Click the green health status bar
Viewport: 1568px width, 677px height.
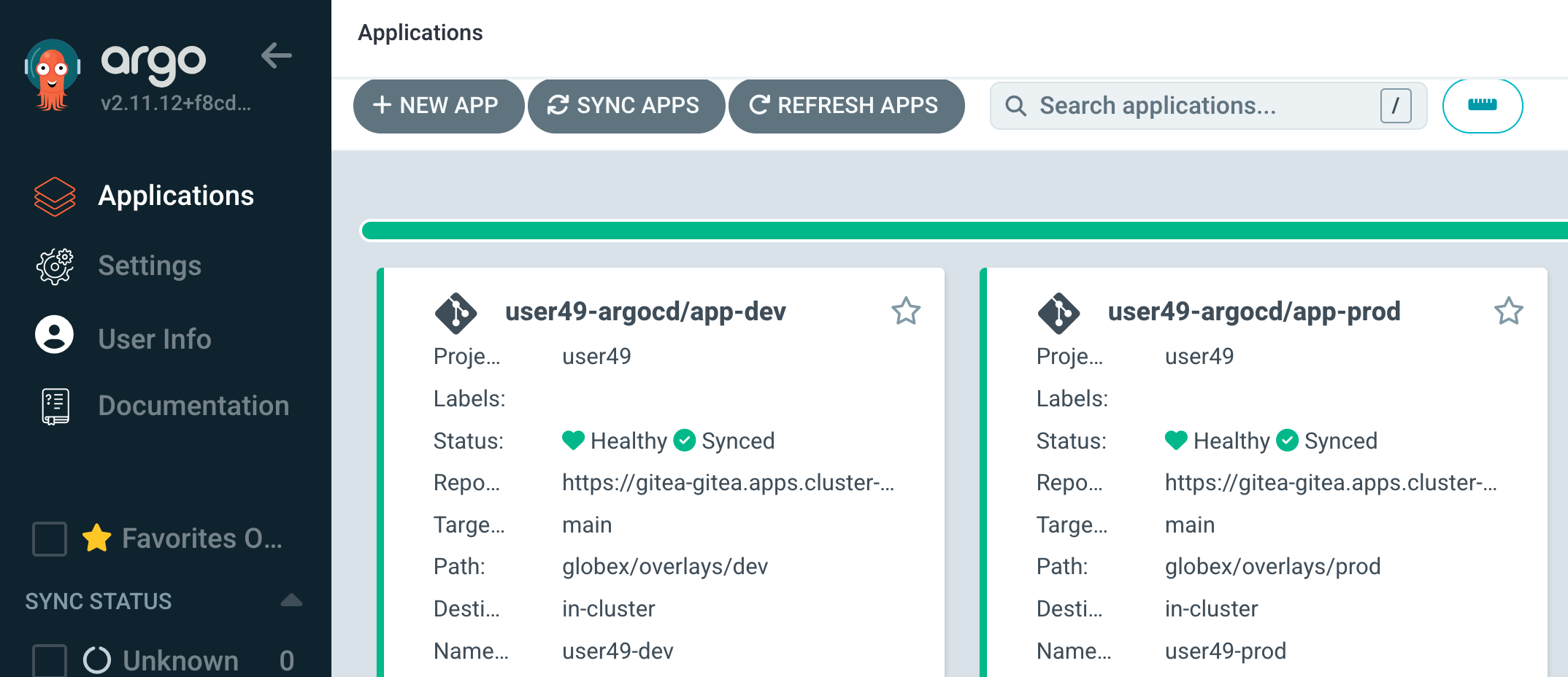(965, 231)
